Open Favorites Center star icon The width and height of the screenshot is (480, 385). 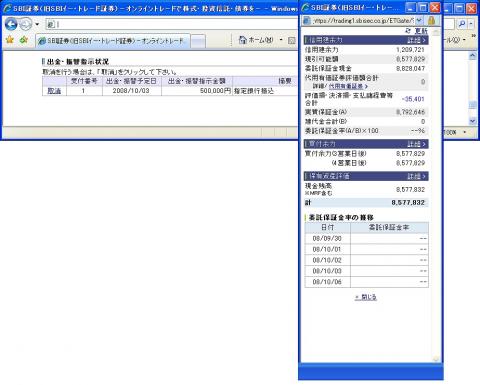10,40
